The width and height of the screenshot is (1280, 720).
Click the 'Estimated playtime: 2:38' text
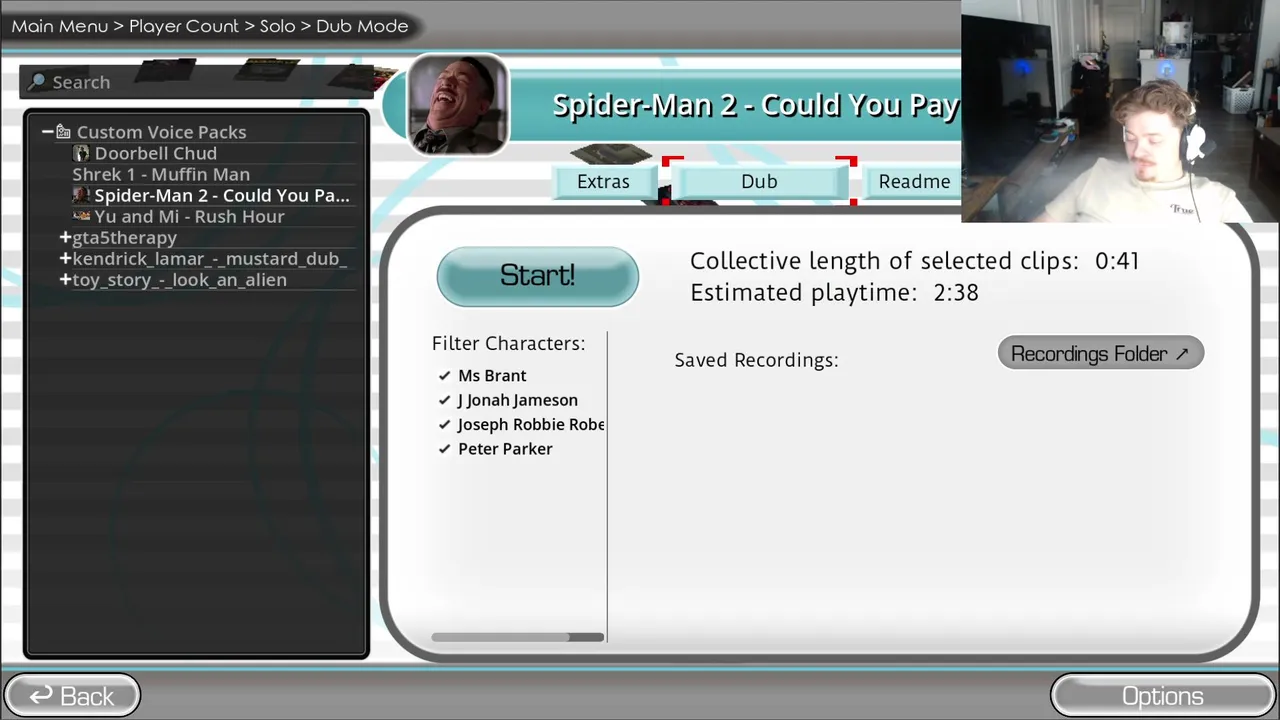(x=834, y=292)
